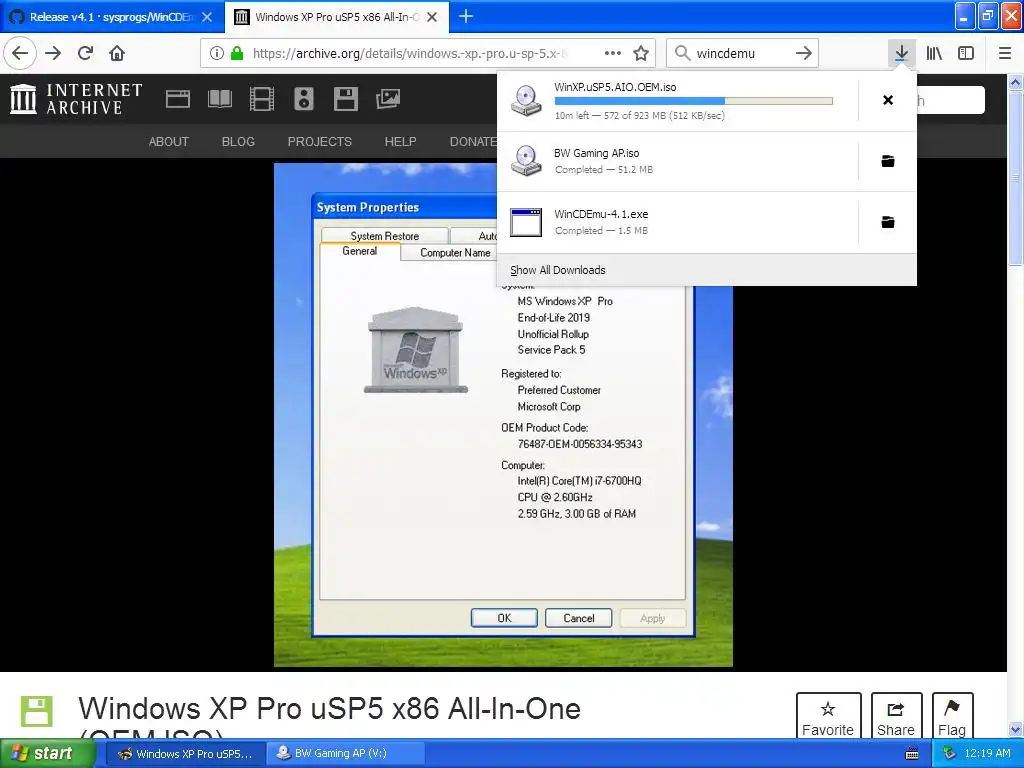Click the Favorite star button
1024x768 pixels.
point(828,717)
